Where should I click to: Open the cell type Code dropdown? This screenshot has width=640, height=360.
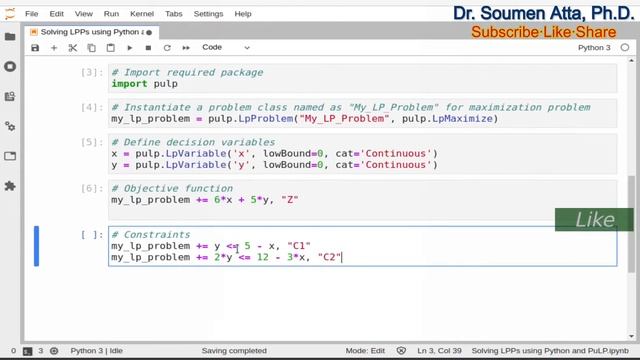(x=226, y=47)
